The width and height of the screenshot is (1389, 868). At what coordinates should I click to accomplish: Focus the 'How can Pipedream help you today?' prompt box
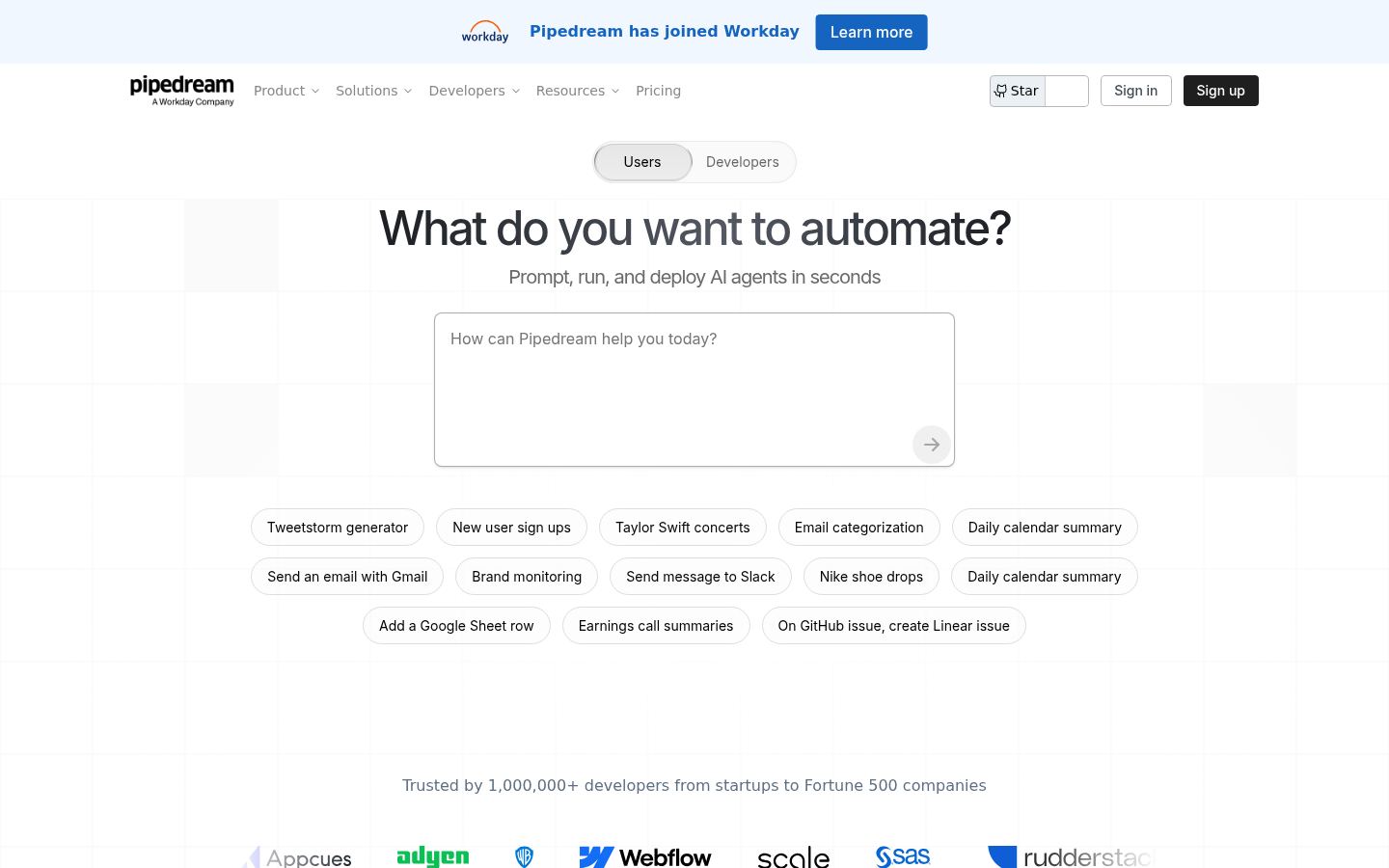tap(694, 390)
